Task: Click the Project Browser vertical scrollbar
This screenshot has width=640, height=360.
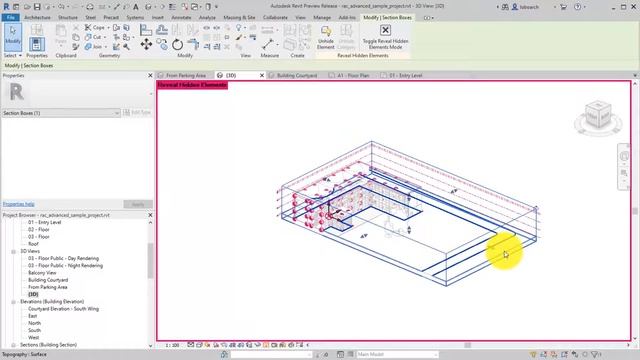Action: (x=150, y=261)
